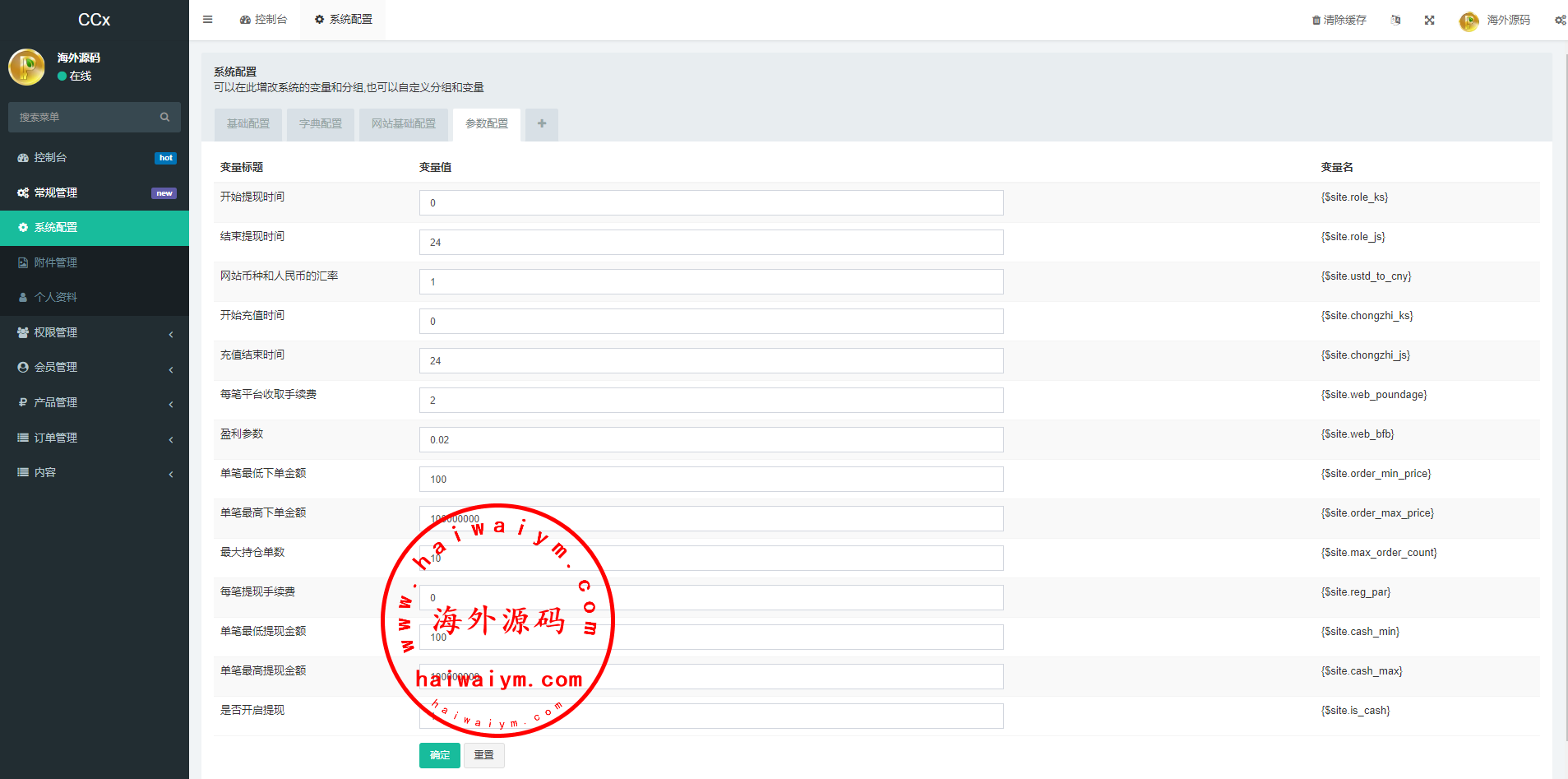Open the settings gears icon at top right
This screenshot has width=1568, height=779.
(1559, 20)
